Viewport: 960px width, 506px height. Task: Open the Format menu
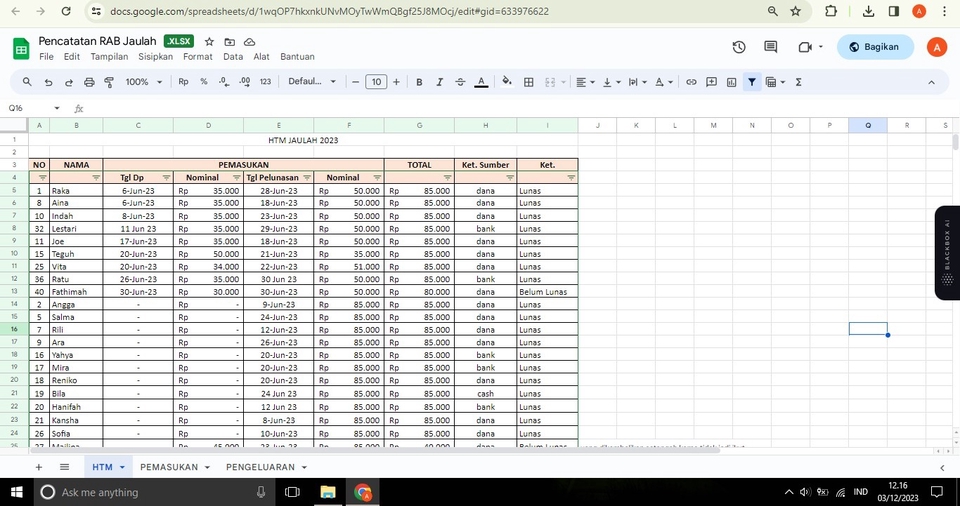pyautogui.click(x=198, y=56)
